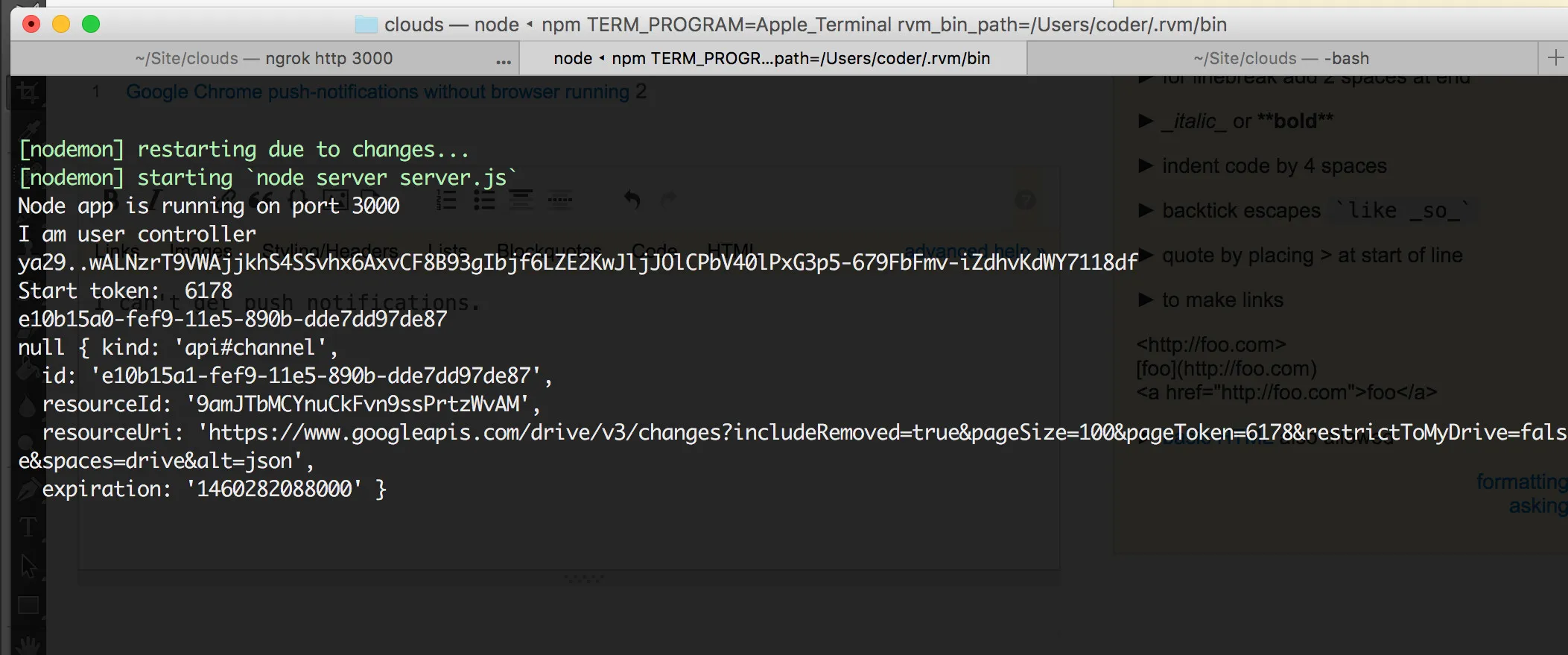This screenshot has width=1568, height=655.
Task: Select the Type tool (T icon)
Action: 28,528
